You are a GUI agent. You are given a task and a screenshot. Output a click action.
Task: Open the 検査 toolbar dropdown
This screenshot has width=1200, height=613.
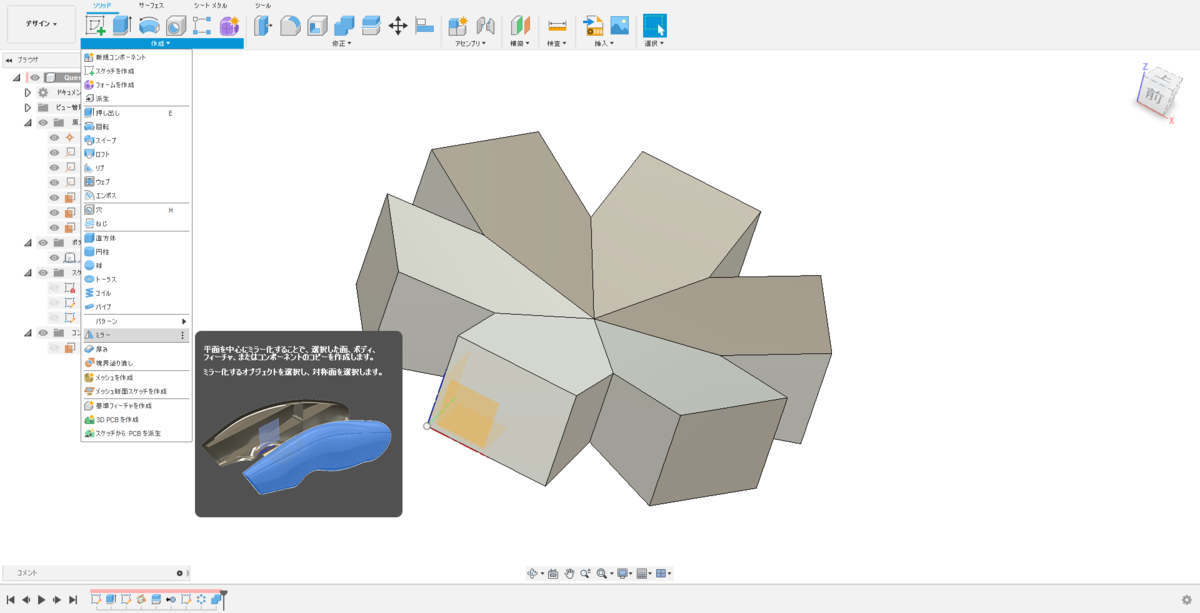(x=557, y=43)
